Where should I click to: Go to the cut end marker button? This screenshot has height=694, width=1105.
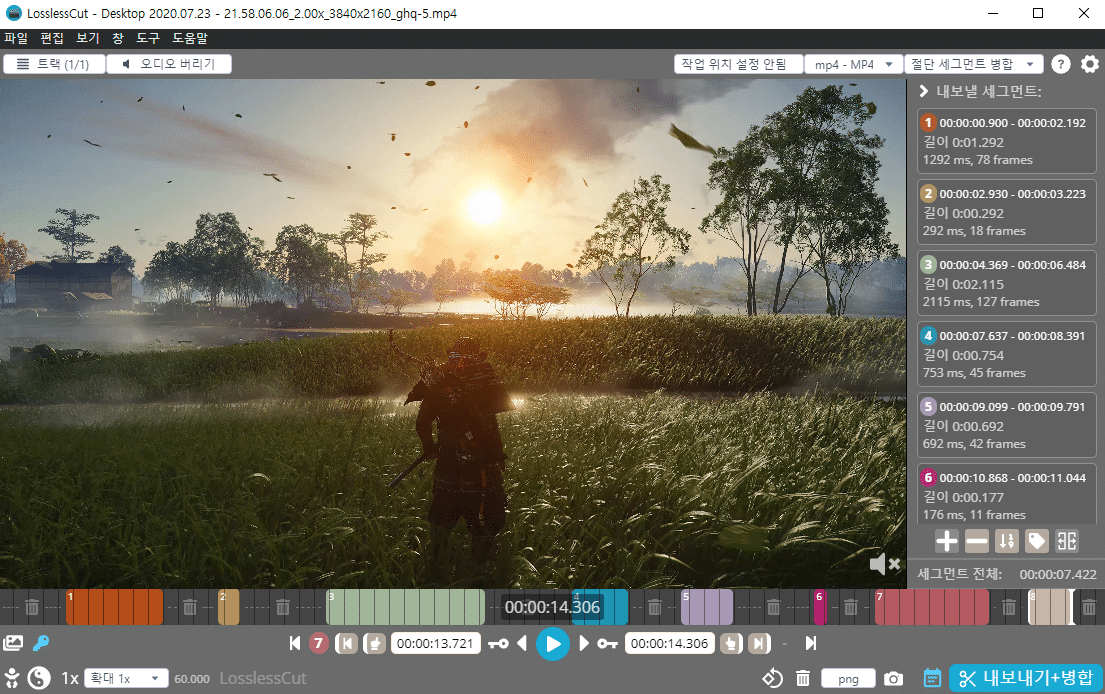click(x=759, y=643)
